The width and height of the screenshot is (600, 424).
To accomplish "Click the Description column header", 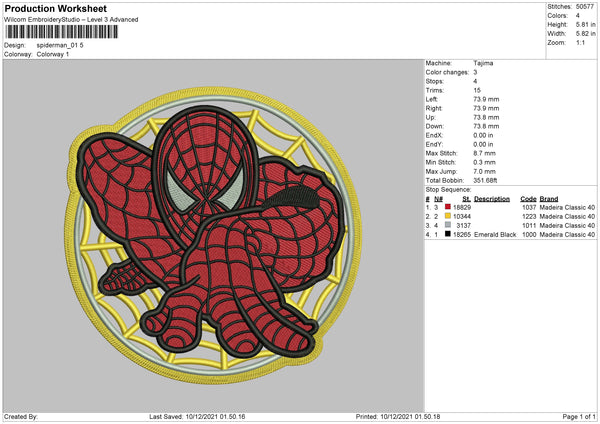I will [492, 198].
